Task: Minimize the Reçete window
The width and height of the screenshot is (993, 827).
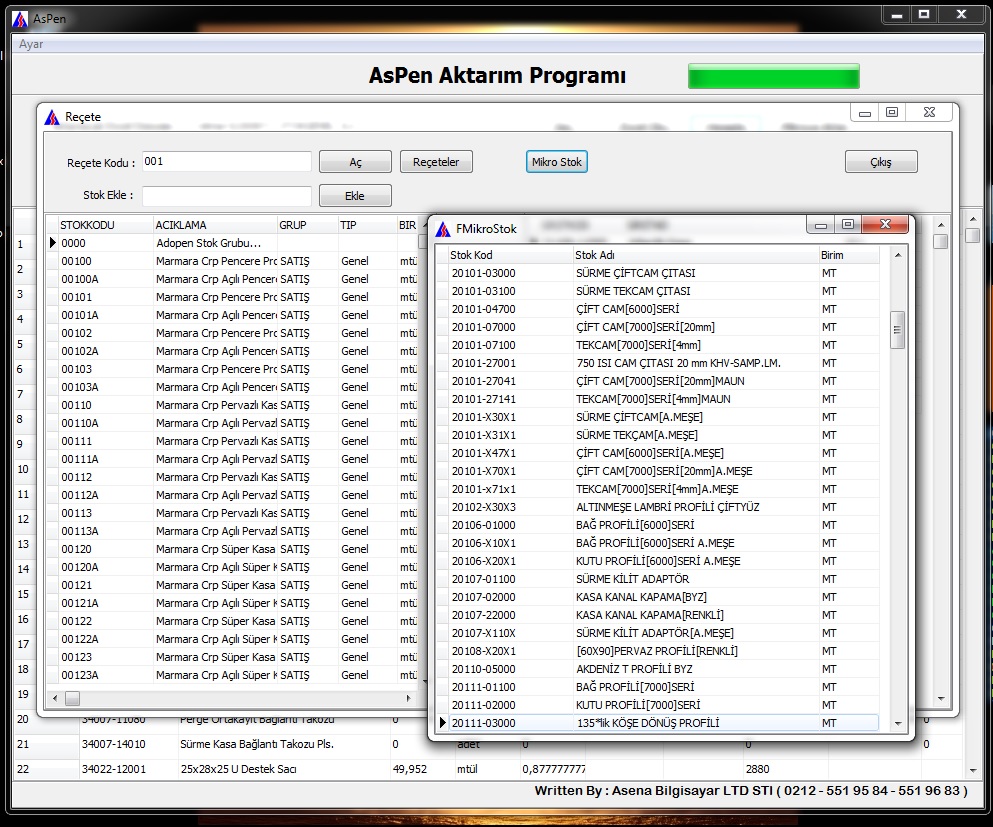Action: point(864,112)
